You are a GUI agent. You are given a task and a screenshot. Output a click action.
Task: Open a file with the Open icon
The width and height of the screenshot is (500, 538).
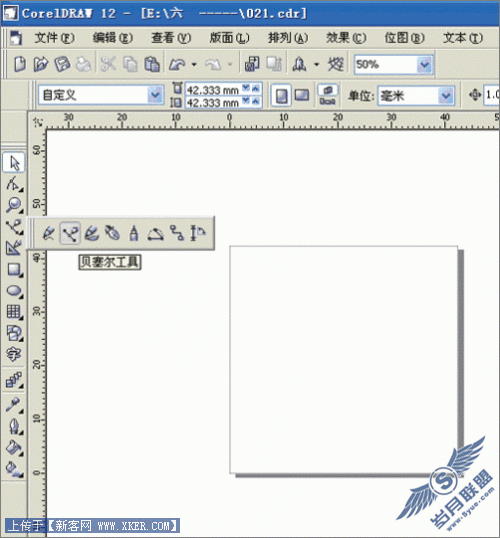[41, 64]
